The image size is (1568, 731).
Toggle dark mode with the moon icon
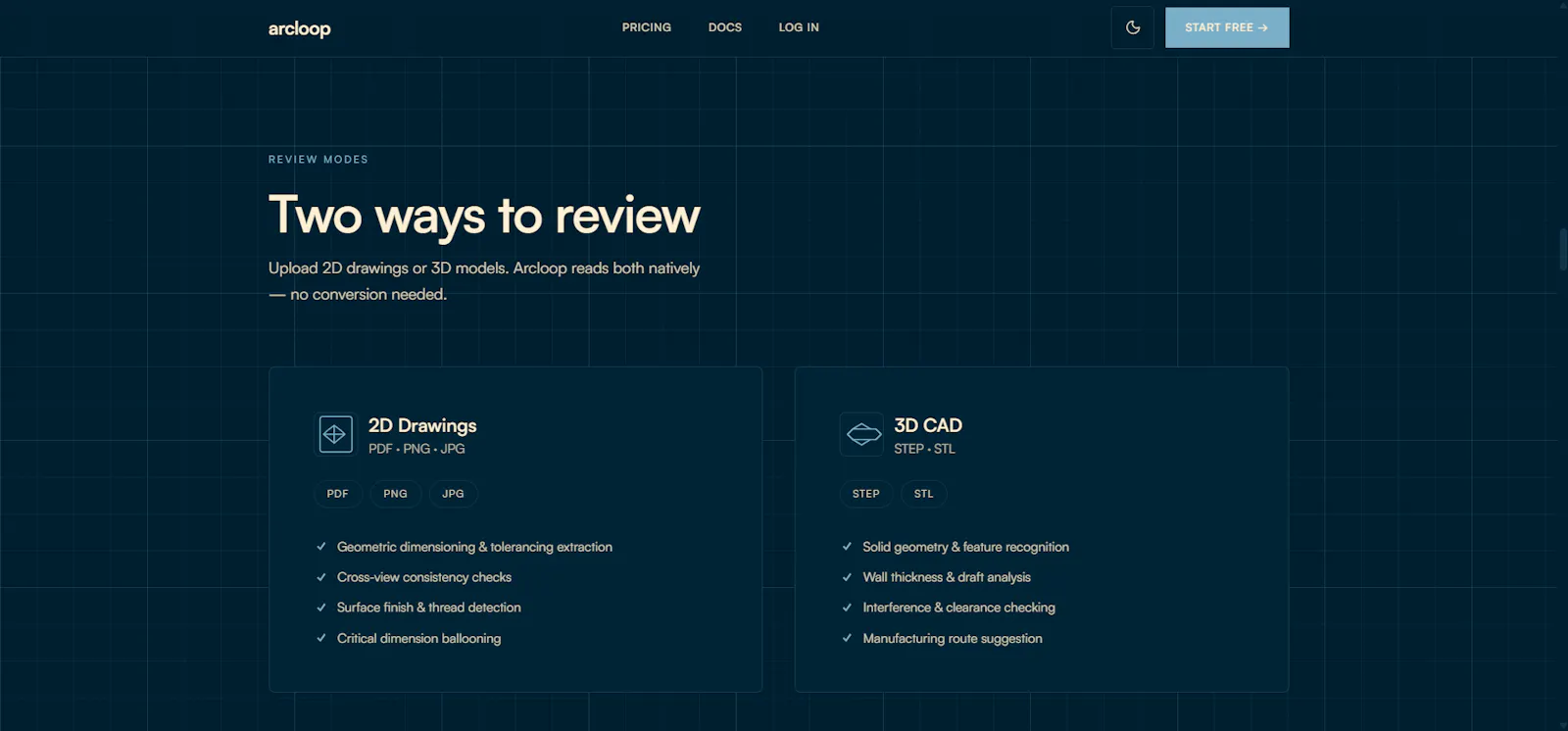click(1133, 27)
